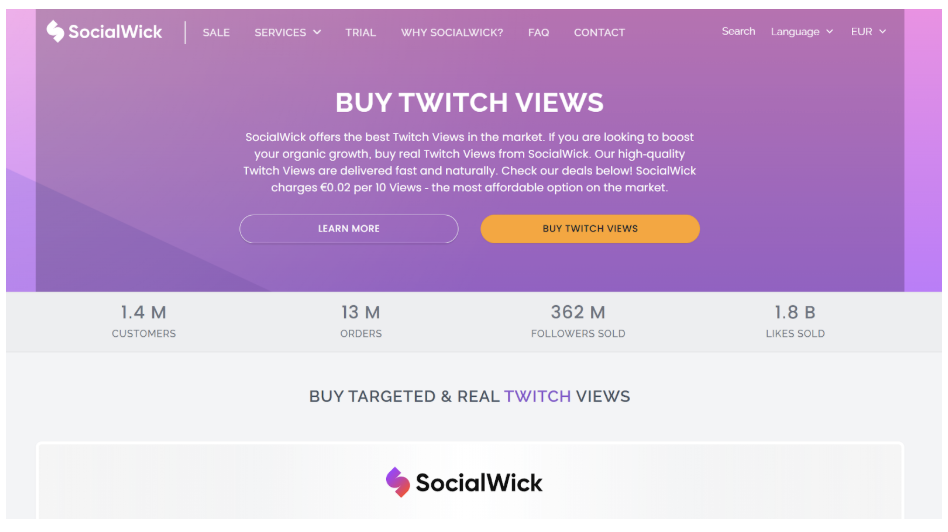Click the 1.8 B Likes Sold statistic

click(795, 321)
